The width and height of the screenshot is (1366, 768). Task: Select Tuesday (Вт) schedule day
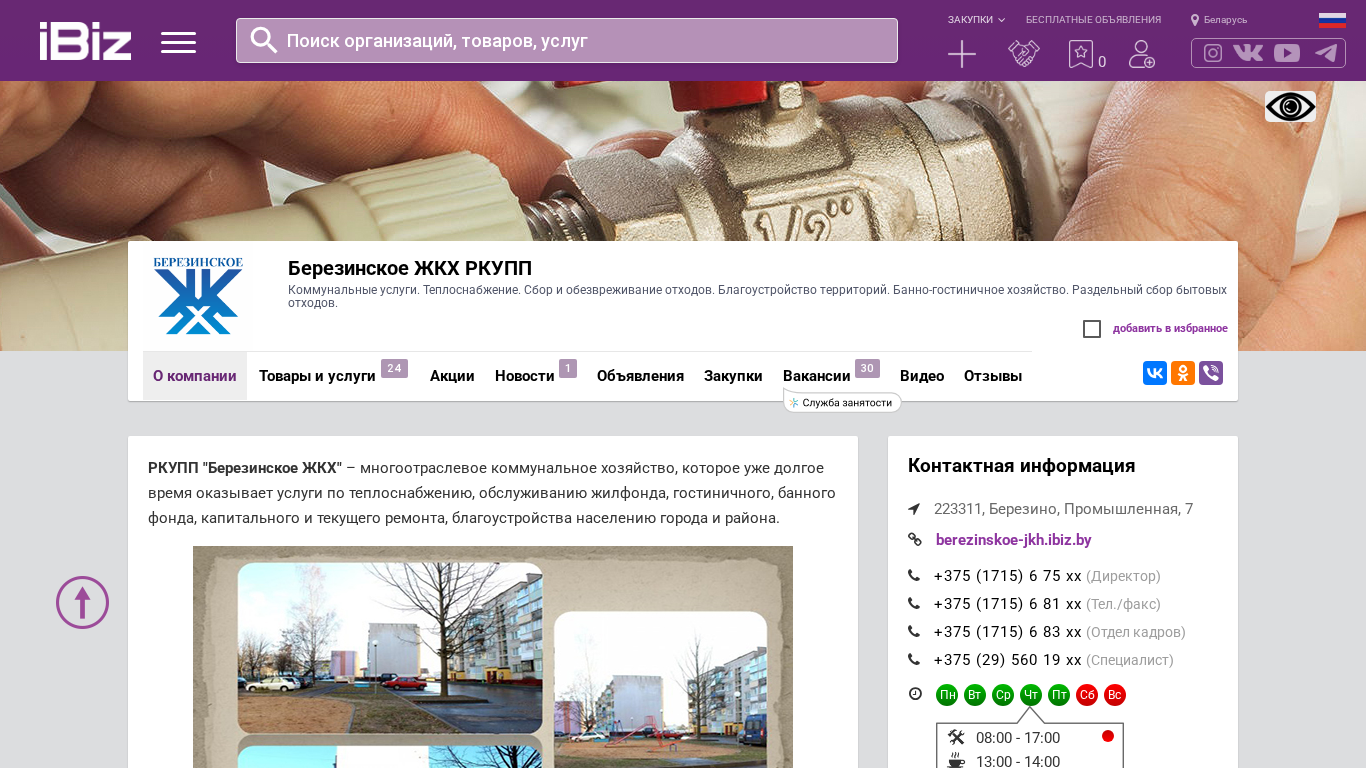pos(975,695)
